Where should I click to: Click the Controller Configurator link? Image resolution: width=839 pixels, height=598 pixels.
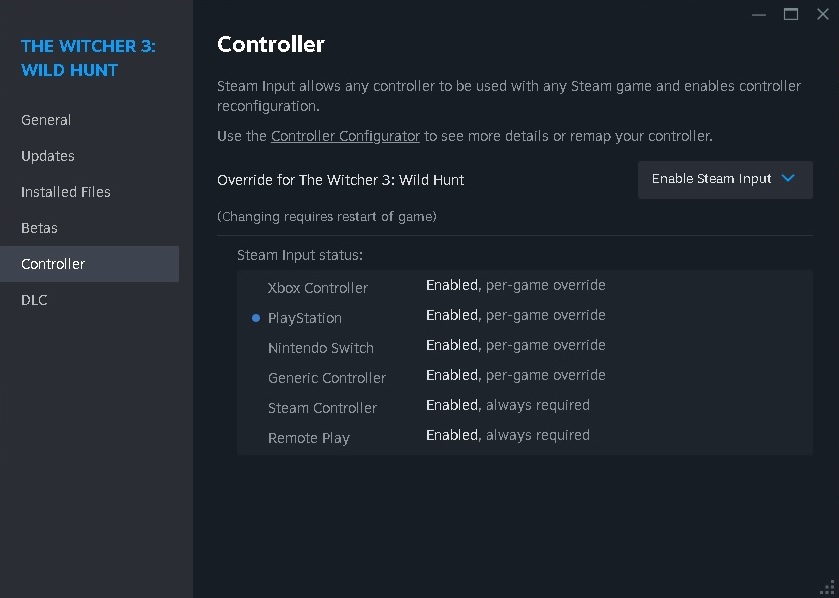point(345,136)
